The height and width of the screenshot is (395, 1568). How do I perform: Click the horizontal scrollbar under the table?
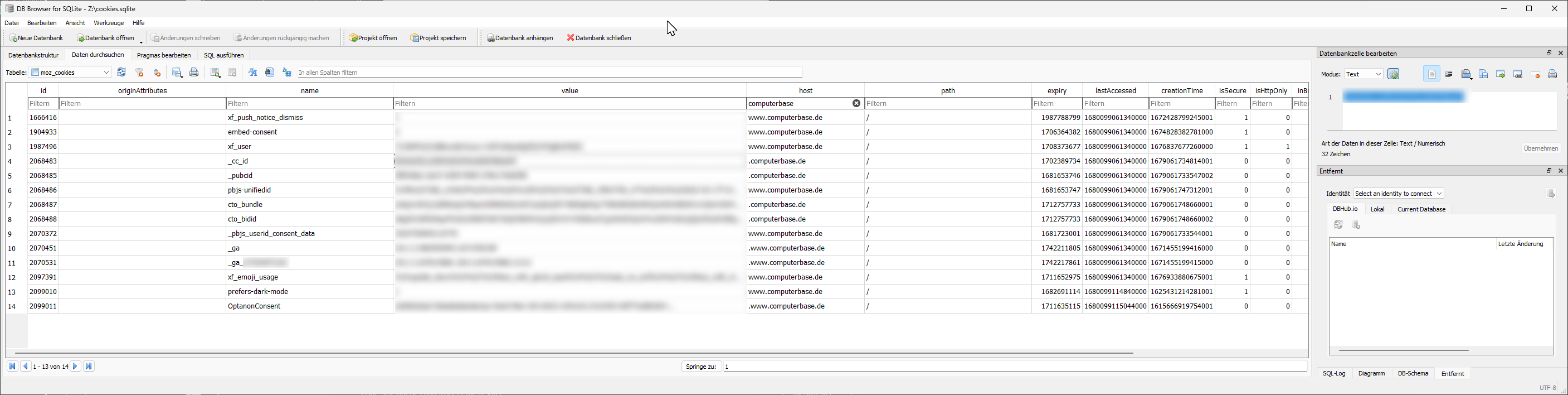tap(573, 353)
